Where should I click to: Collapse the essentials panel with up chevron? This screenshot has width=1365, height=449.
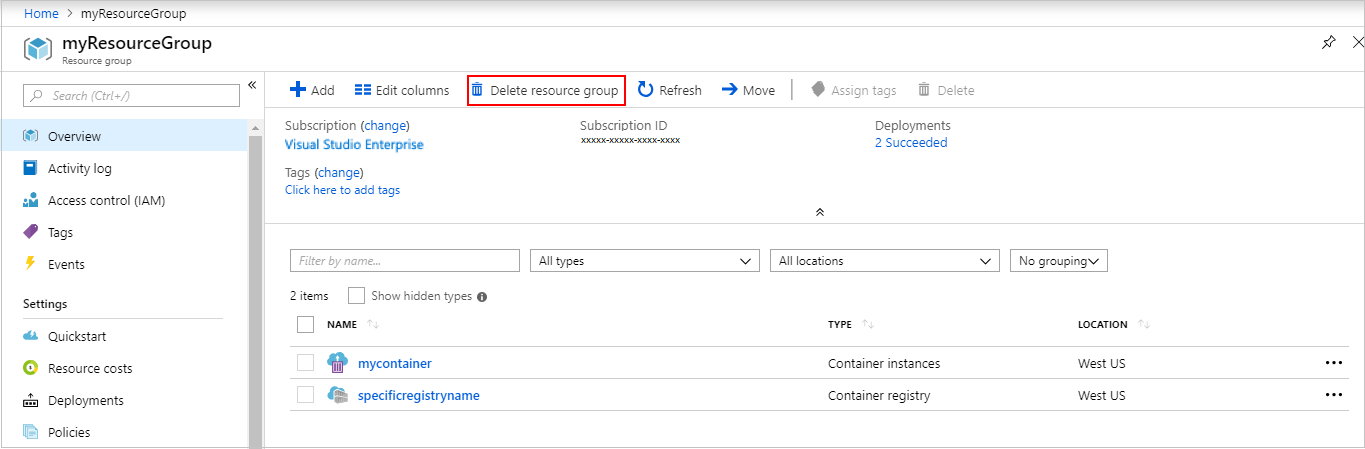point(819,212)
